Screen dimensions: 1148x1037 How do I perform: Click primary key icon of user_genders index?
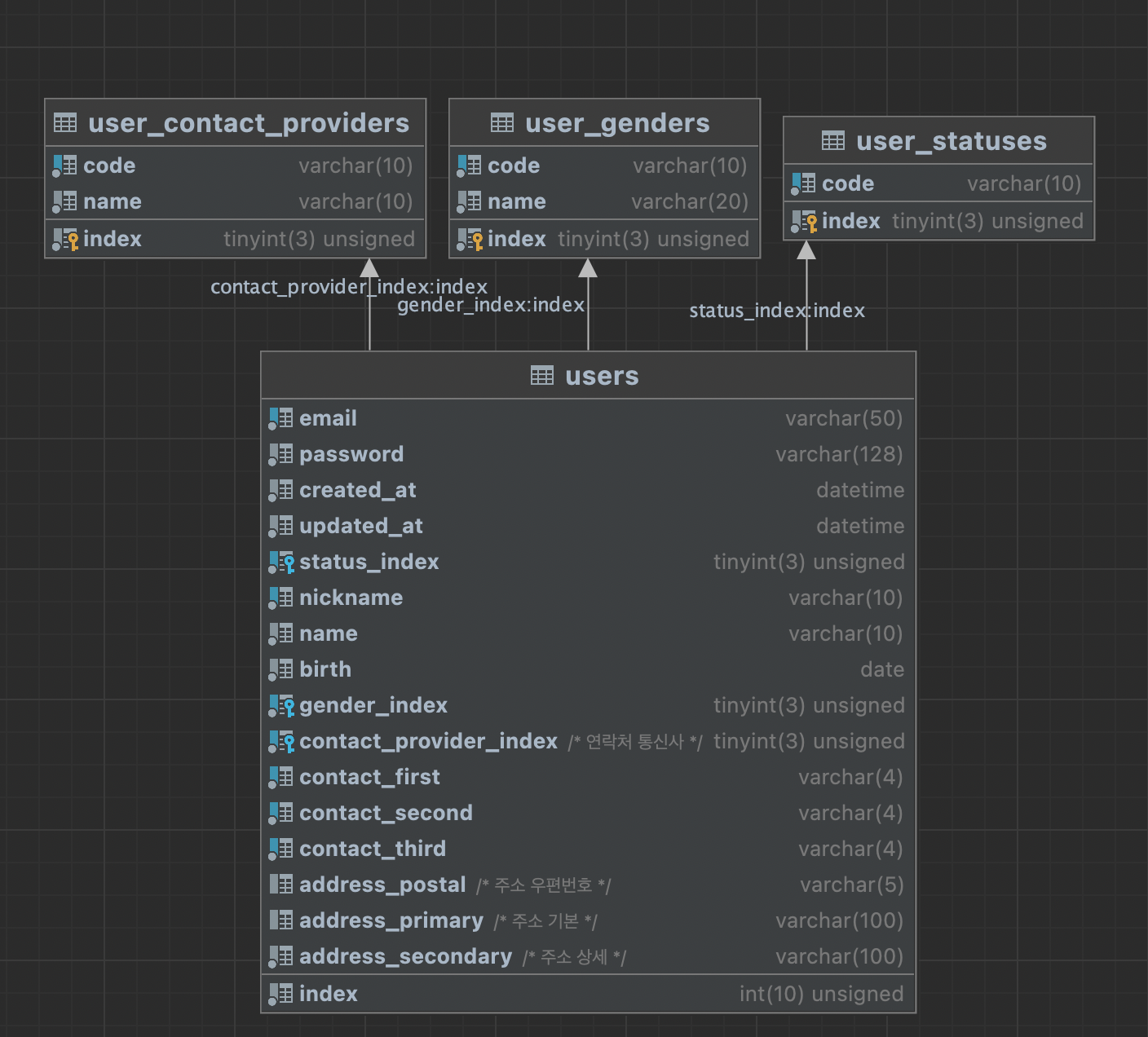coord(470,239)
